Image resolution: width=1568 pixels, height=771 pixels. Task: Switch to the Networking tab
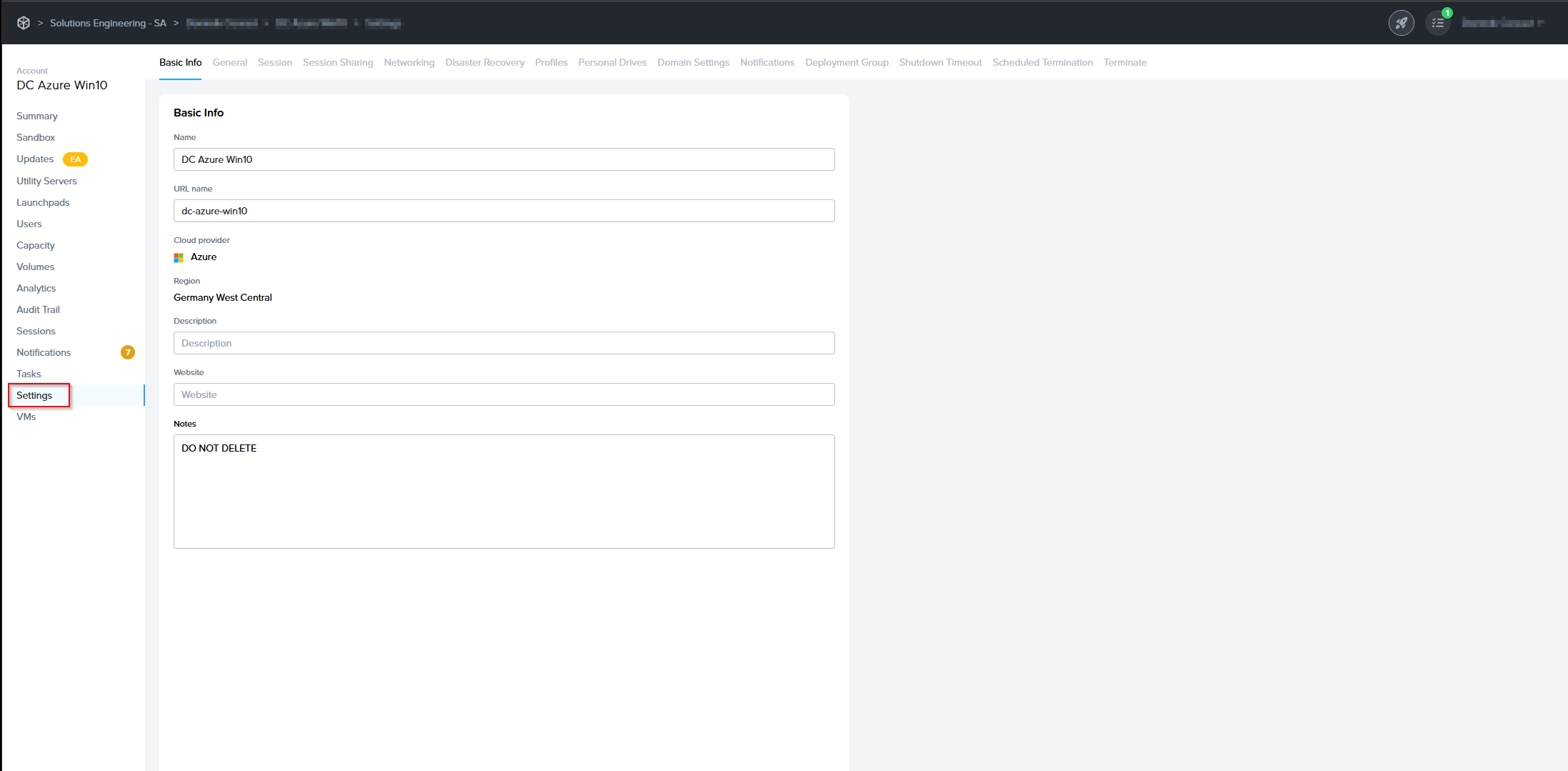tap(409, 63)
